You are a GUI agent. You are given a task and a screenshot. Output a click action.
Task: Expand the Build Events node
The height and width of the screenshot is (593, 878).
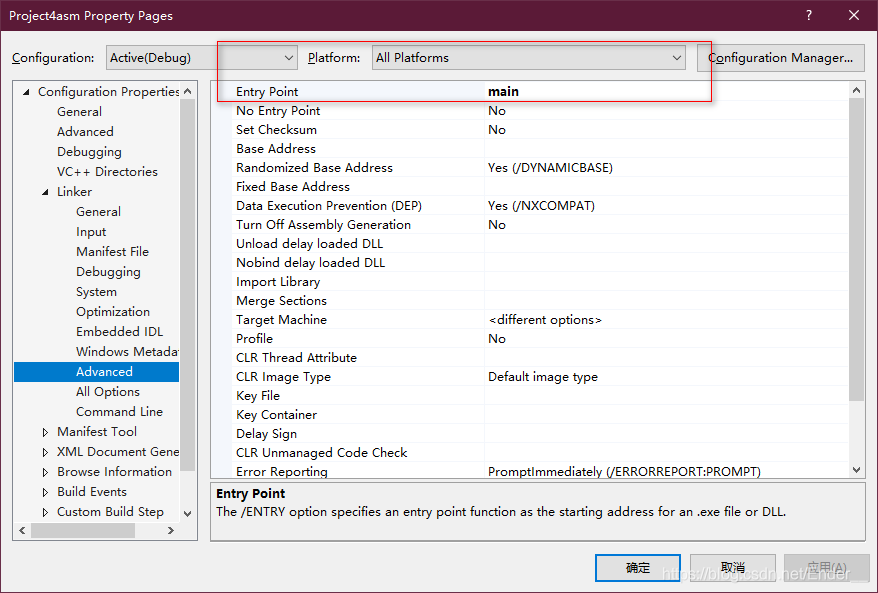(45, 492)
